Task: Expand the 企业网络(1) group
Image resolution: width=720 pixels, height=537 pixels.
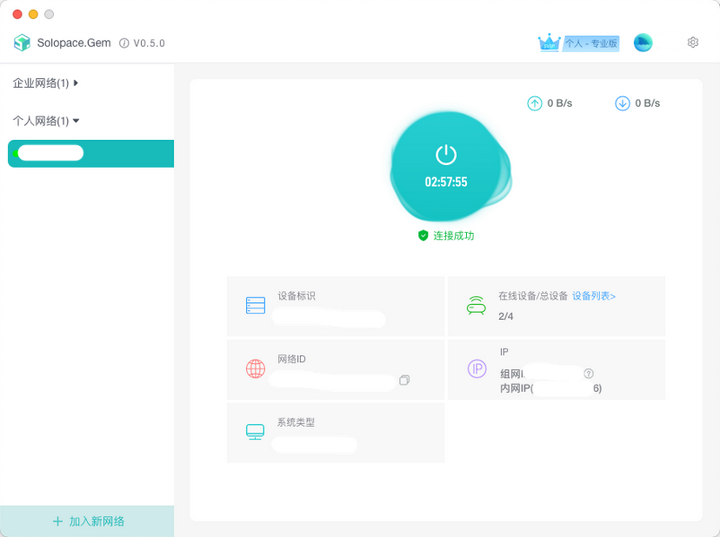Action: 45,83
